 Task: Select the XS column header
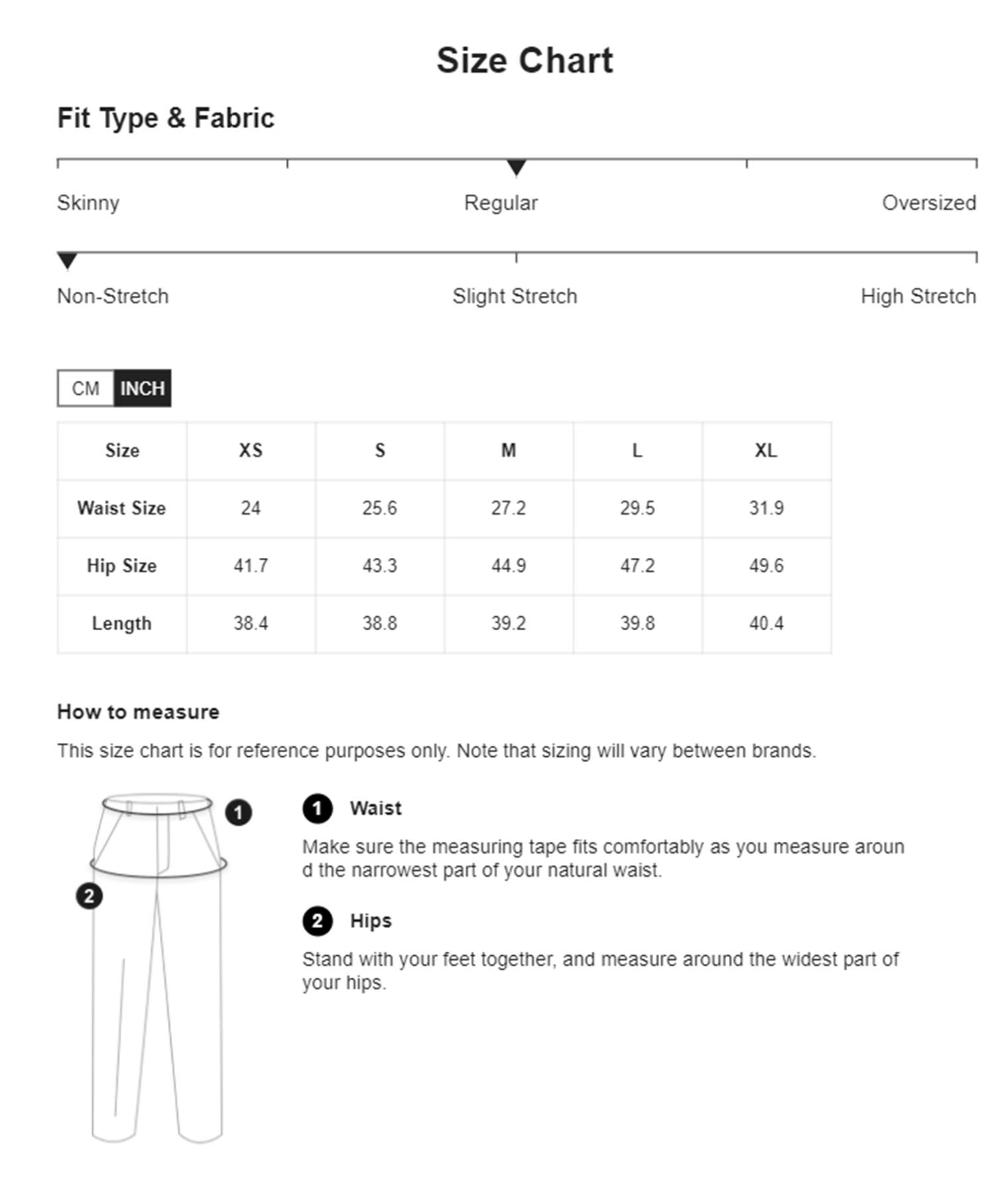click(x=251, y=450)
